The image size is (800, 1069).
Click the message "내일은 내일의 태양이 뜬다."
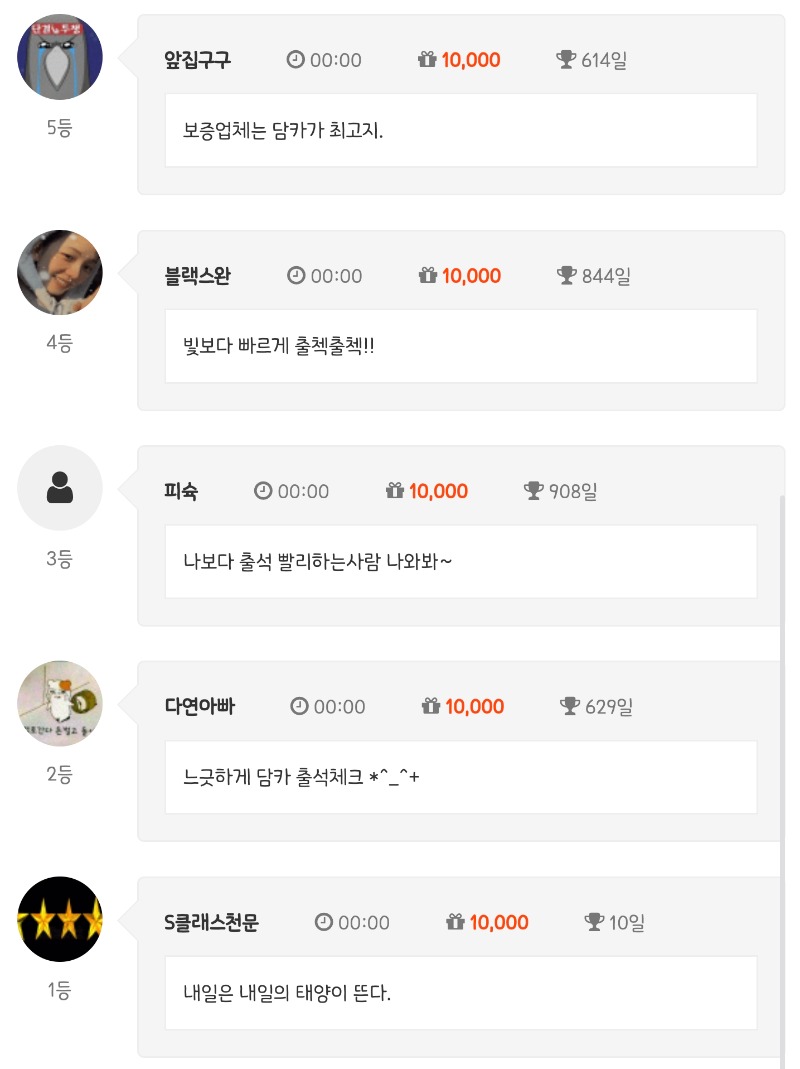287,994
